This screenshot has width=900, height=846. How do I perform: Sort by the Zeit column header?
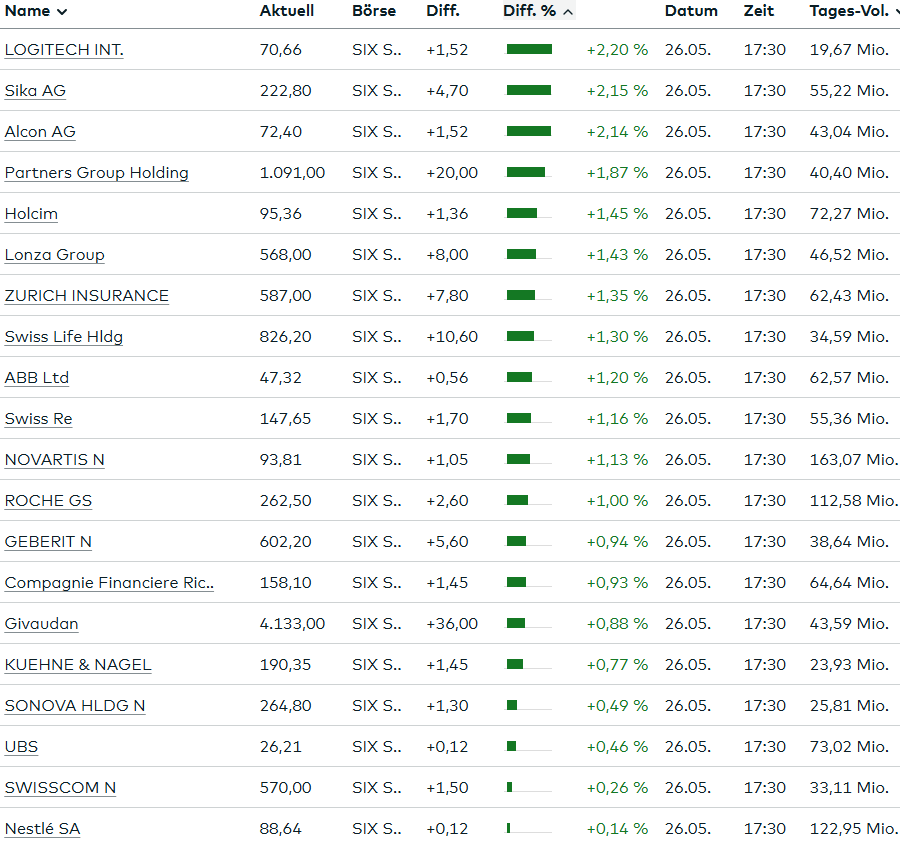tap(759, 11)
